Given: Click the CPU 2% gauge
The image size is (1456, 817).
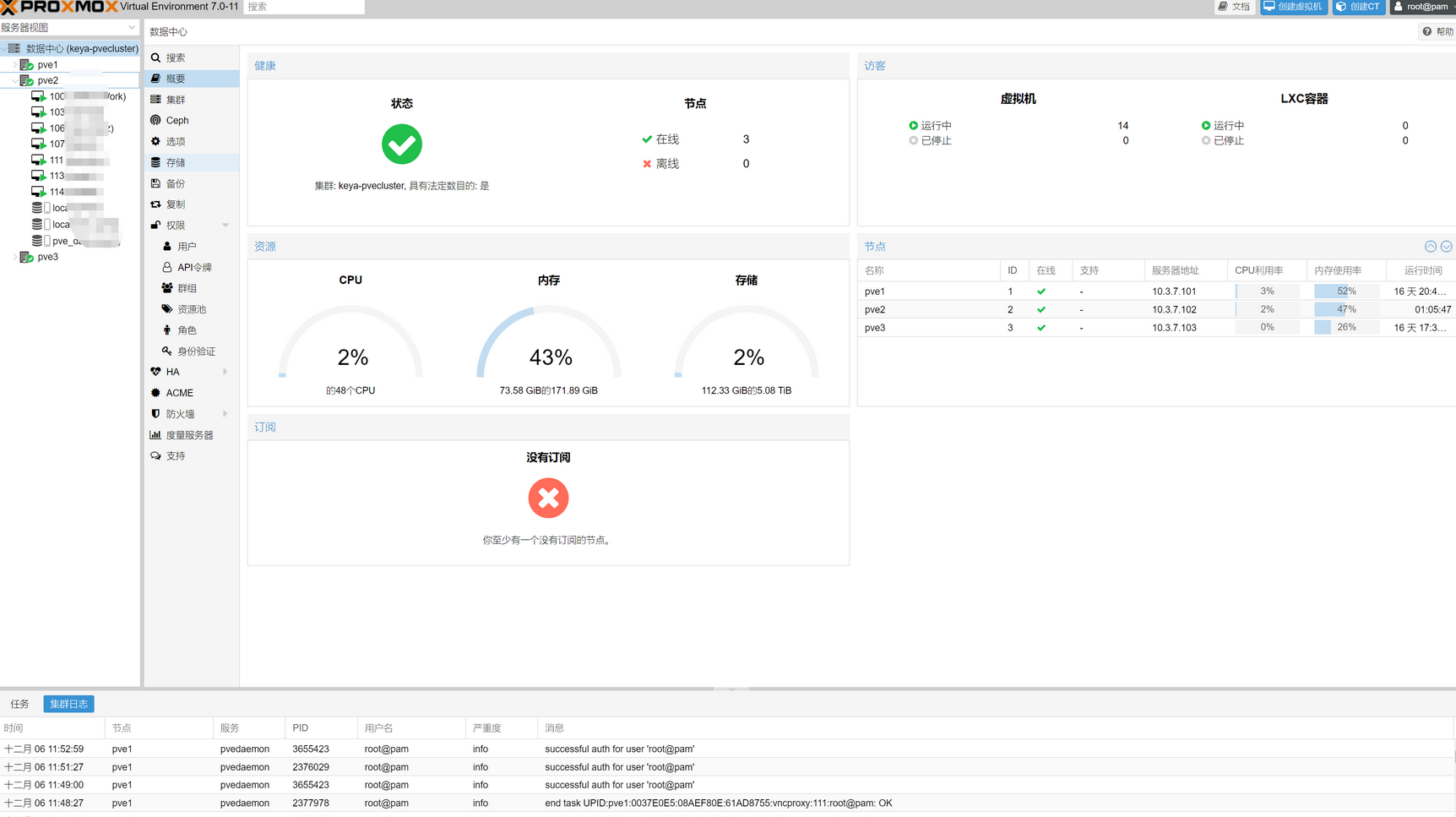Looking at the screenshot, I should [x=351, y=342].
